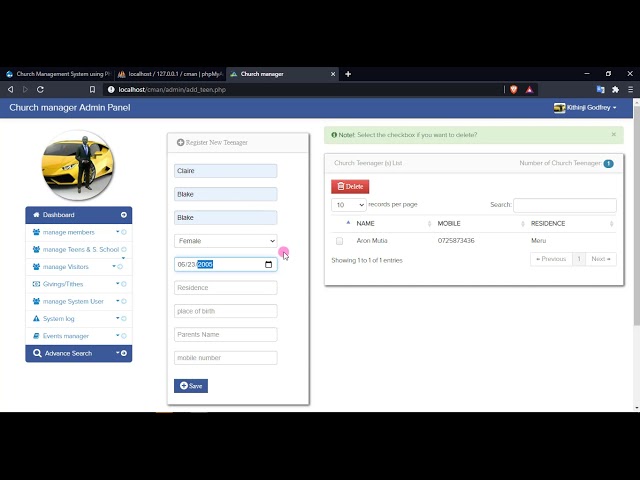Click the profile photo with yellow car

coord(78,165)
